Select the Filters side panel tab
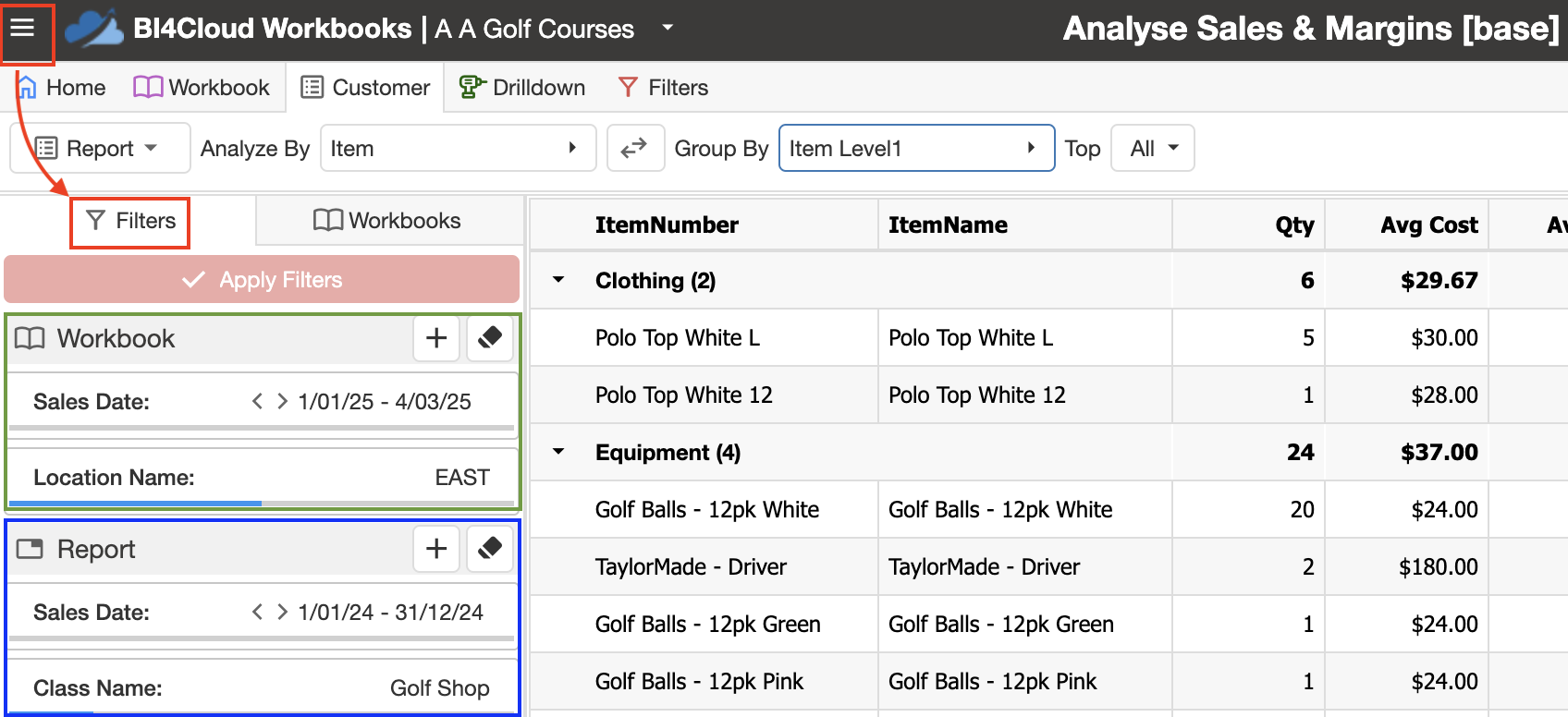The width and height of the screenshot is (1568, 717). [x=130, y=221]
